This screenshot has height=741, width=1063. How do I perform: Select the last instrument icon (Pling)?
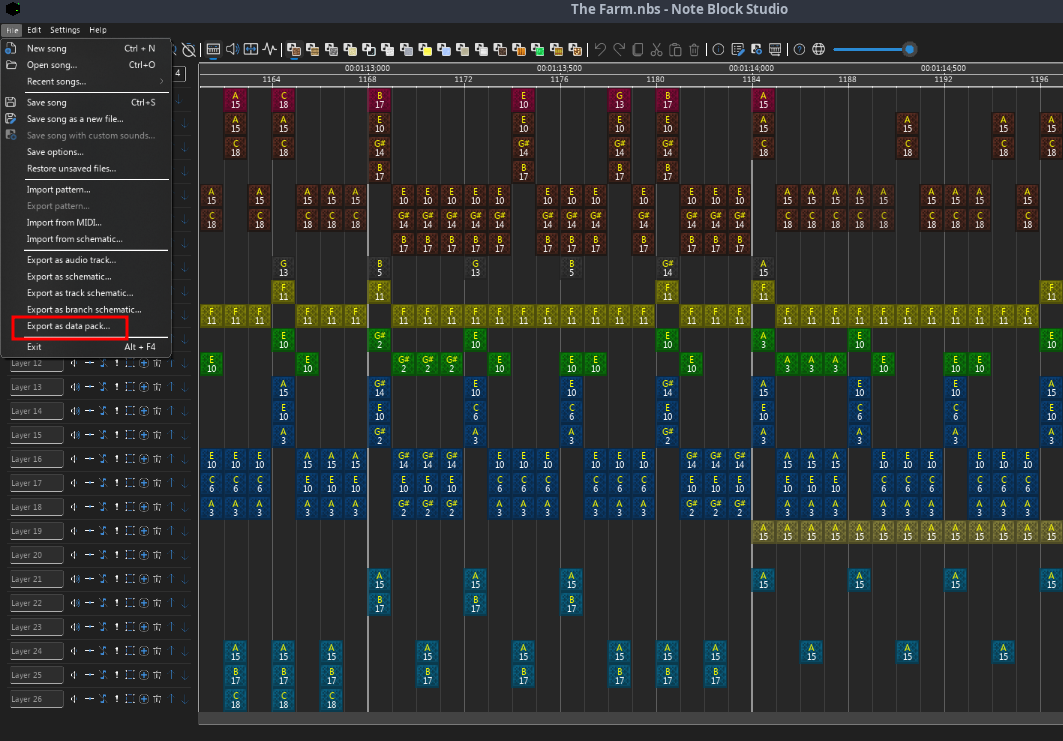[575, 49]
